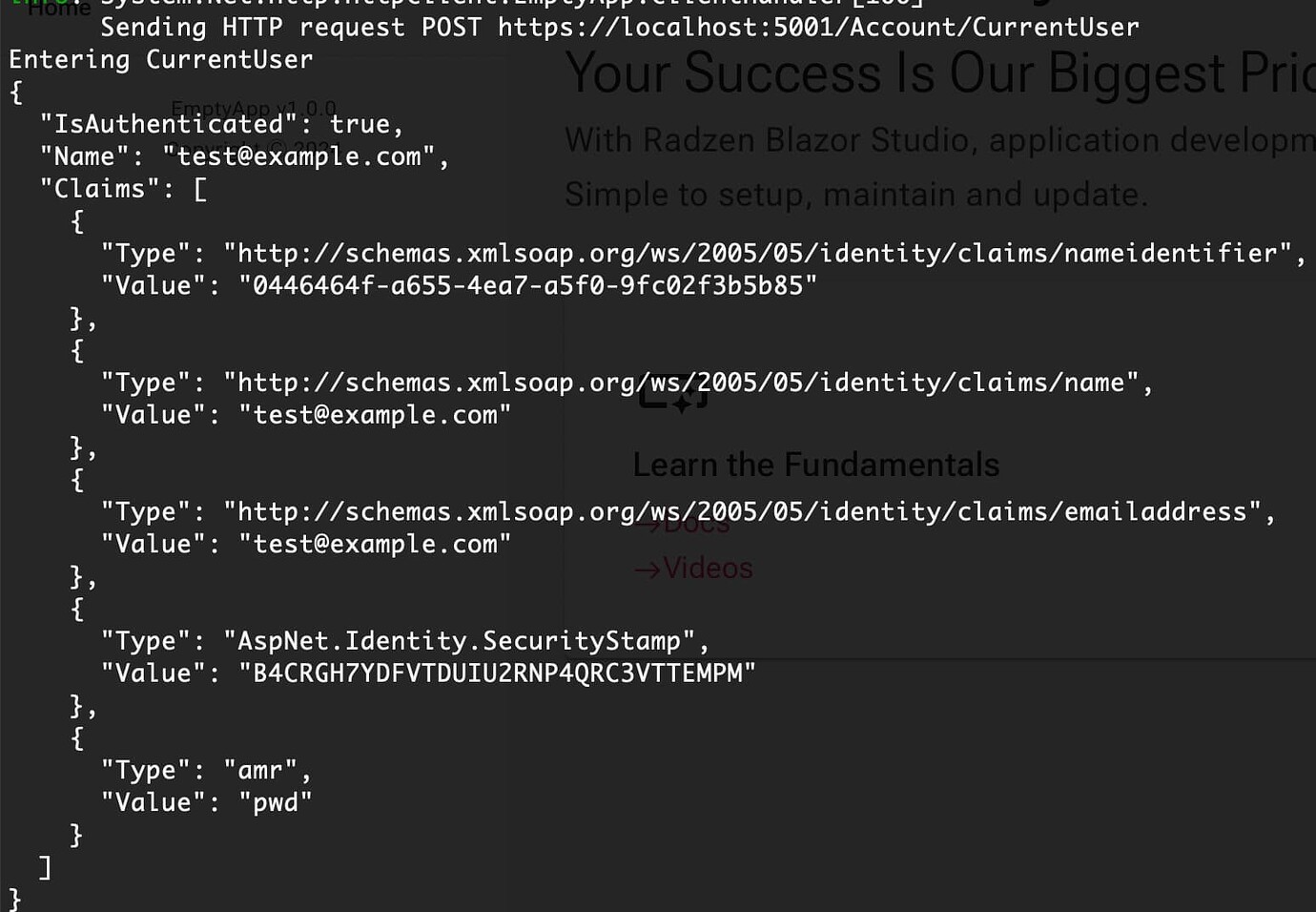Click the Entering CurrentUser log line
The height and width of the screenshot is (912, 1316).
coord(161,60)
